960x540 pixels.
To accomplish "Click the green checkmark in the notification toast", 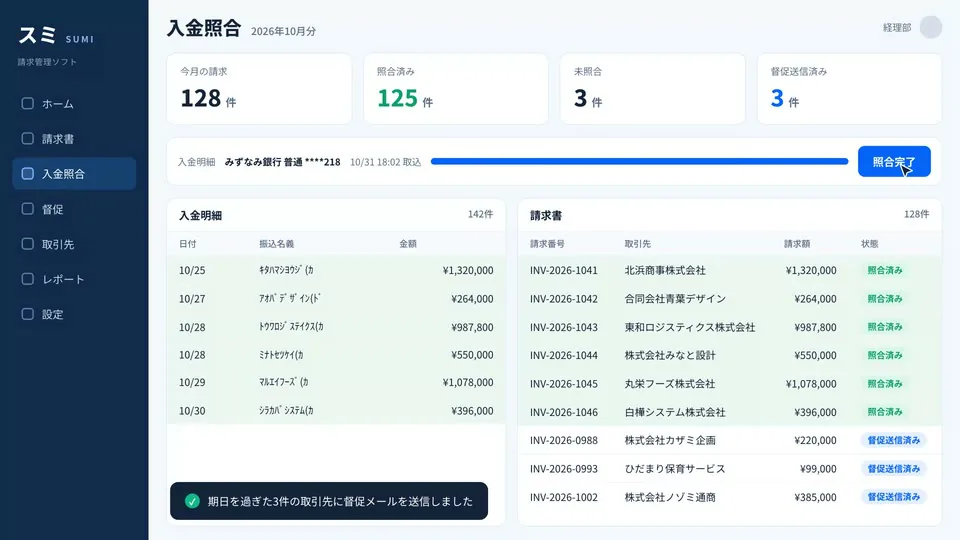I will 192,501.
